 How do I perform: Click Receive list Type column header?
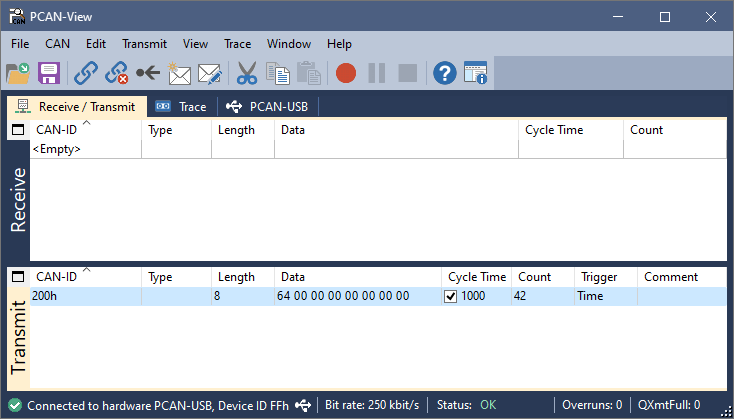[x=176, y=130]
